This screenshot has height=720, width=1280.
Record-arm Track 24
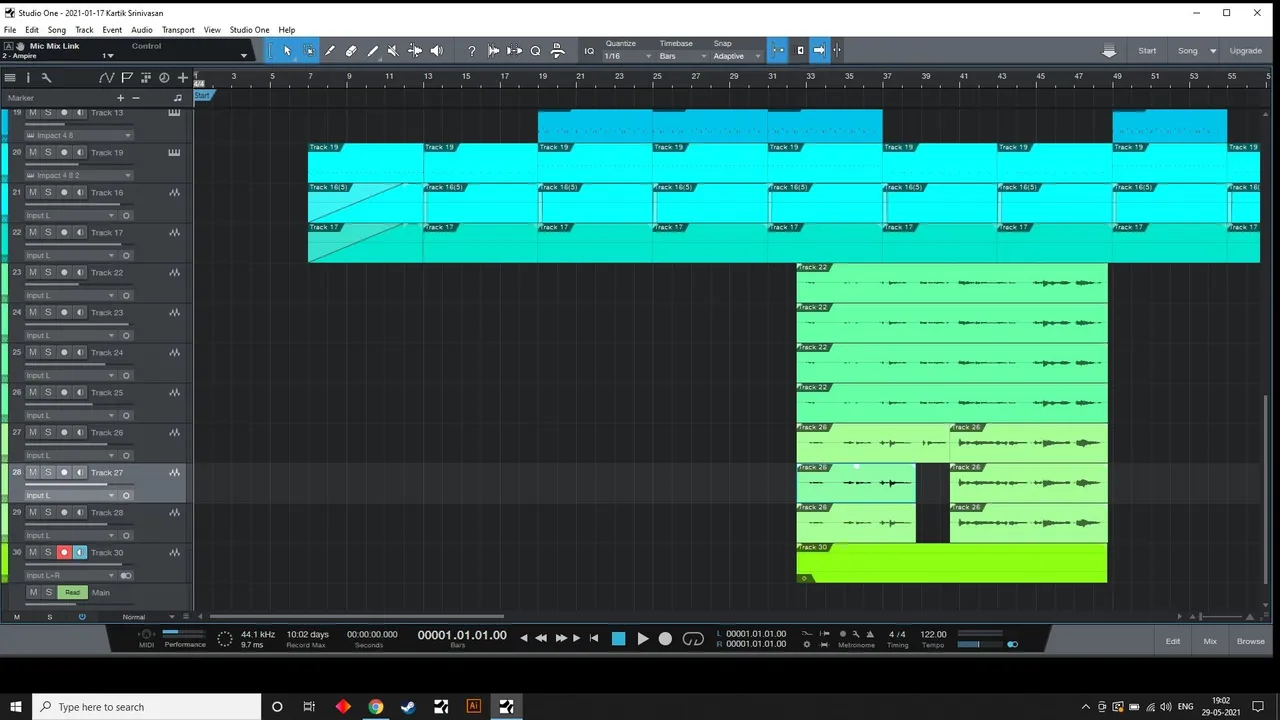pos(64,352)
